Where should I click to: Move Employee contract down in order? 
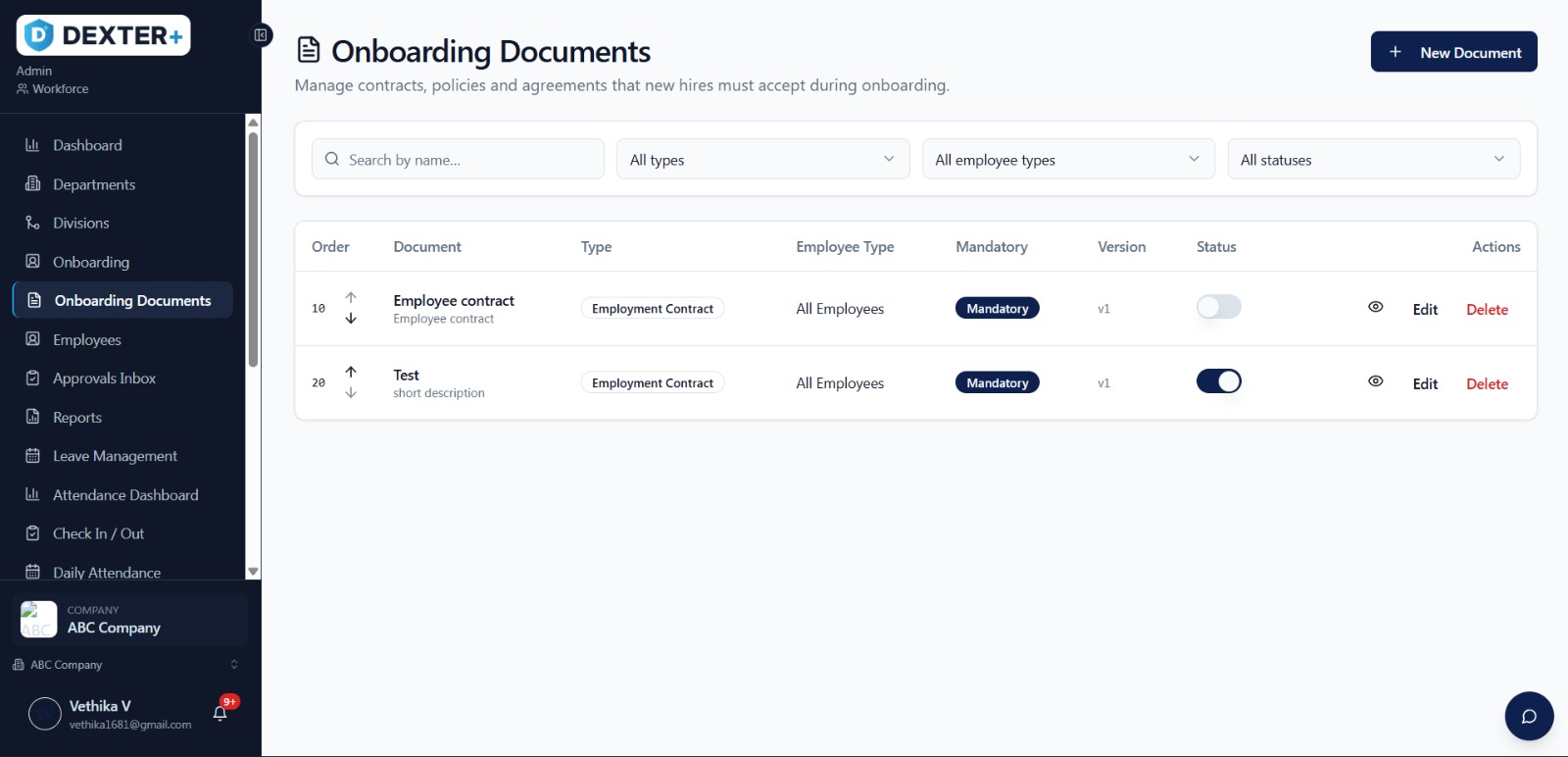[351, 319]
